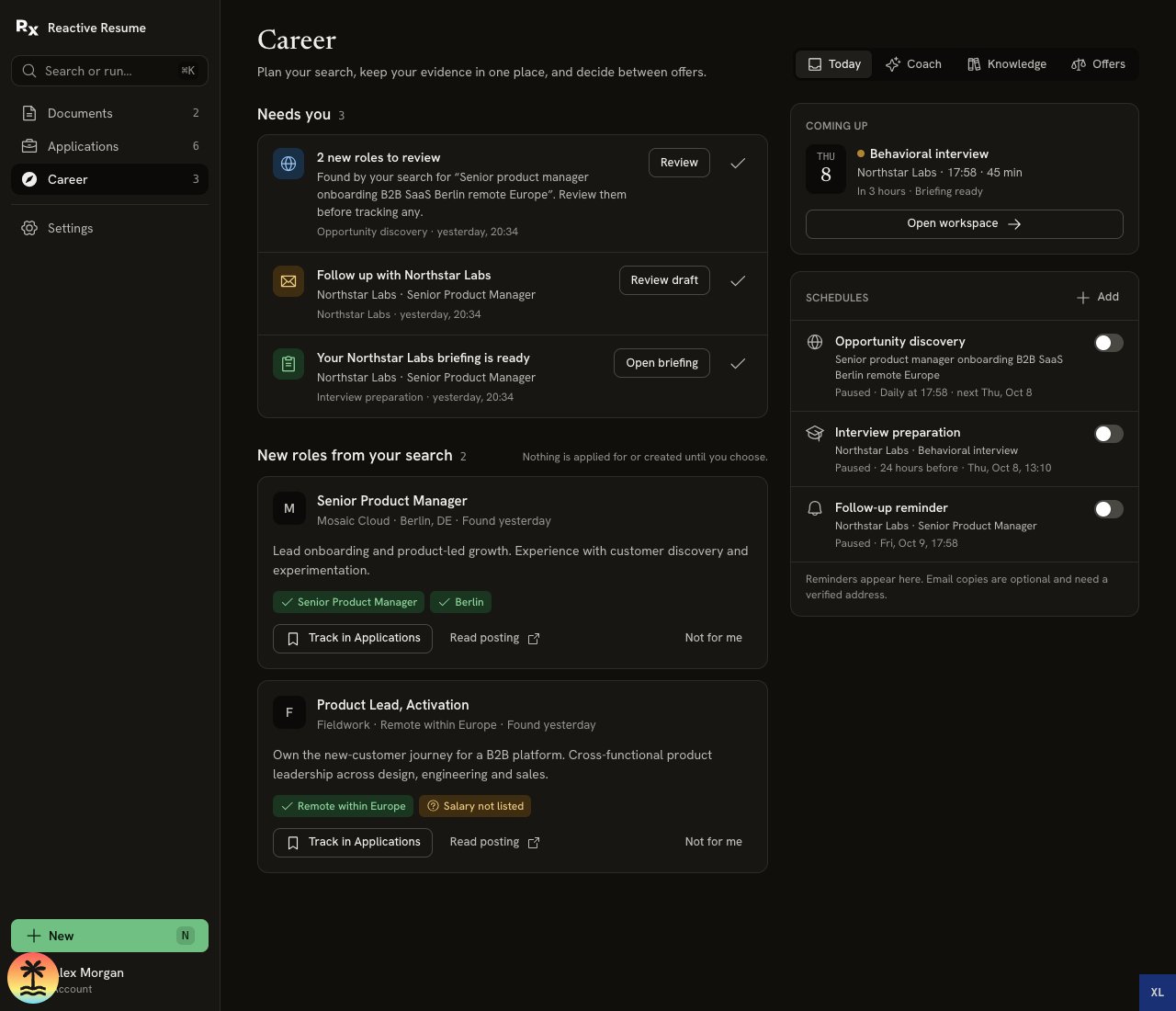Enable the Opportunity discovery schedule toggle
Screen dimensions: 1176x1011
point(1109,343)
